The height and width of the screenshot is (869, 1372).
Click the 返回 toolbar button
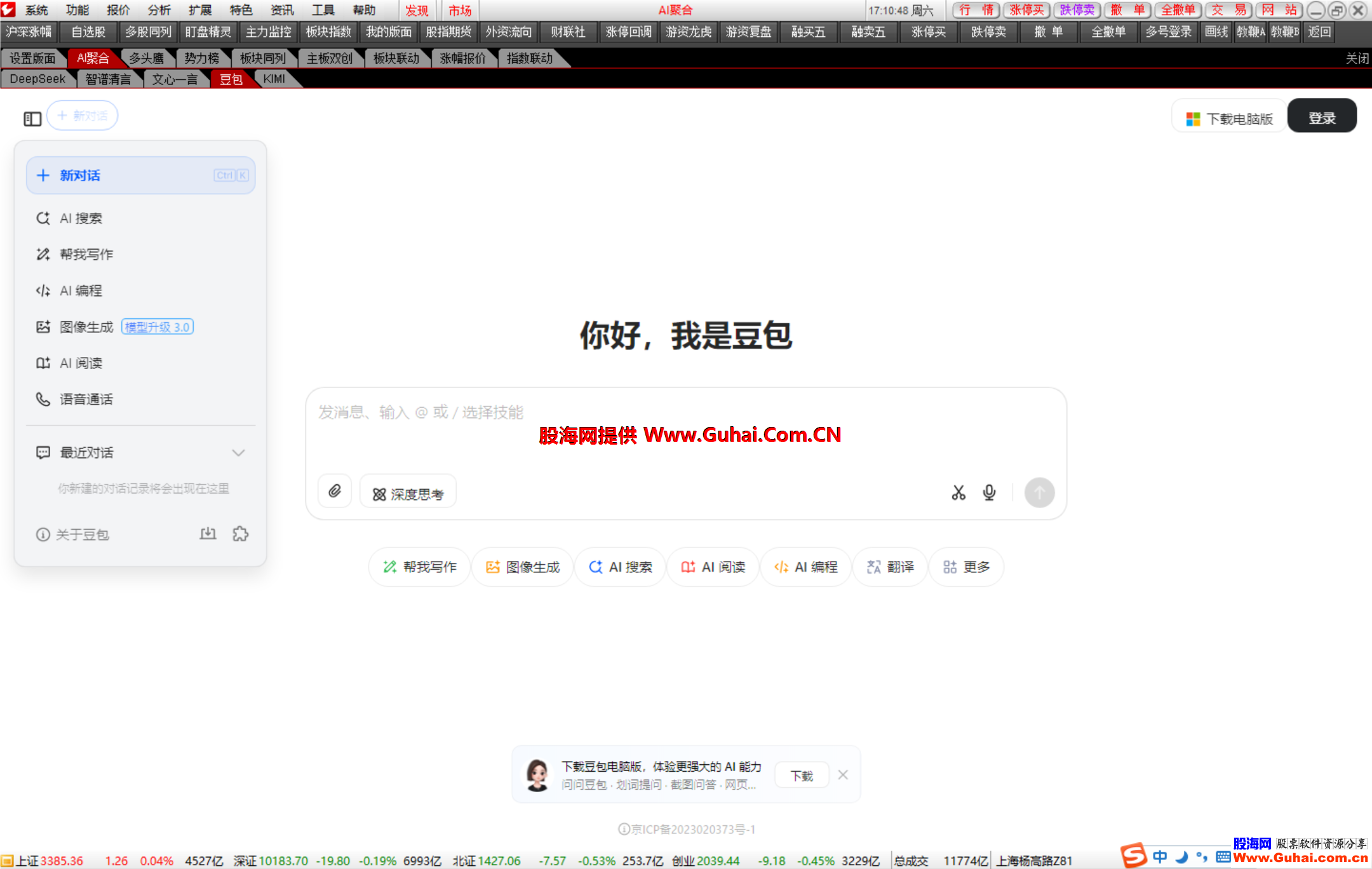coord(1319,32)
